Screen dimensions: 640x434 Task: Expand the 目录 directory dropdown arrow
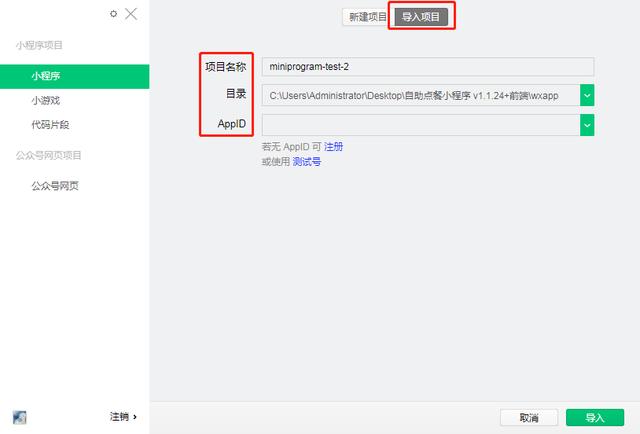coord(587,95)
